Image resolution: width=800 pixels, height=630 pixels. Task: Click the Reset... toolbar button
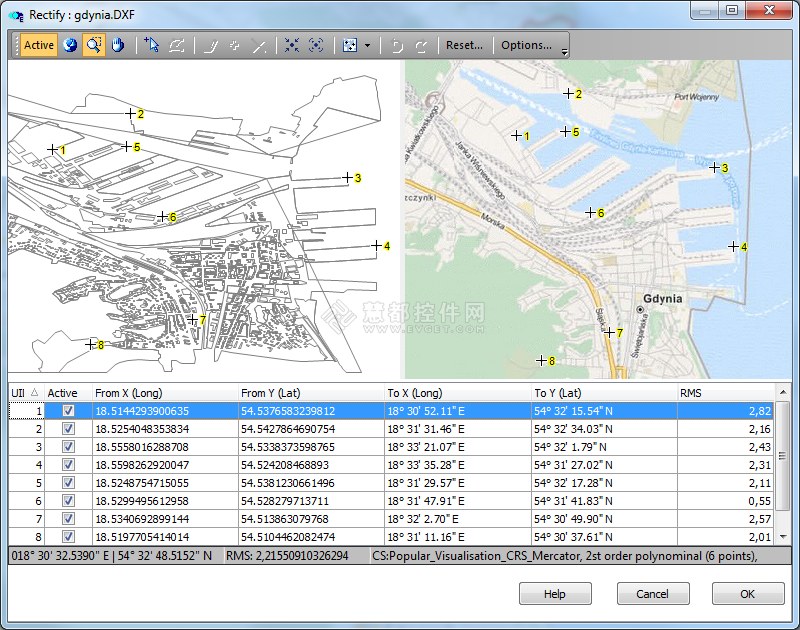pyautogui.click(x=464, y=45)
